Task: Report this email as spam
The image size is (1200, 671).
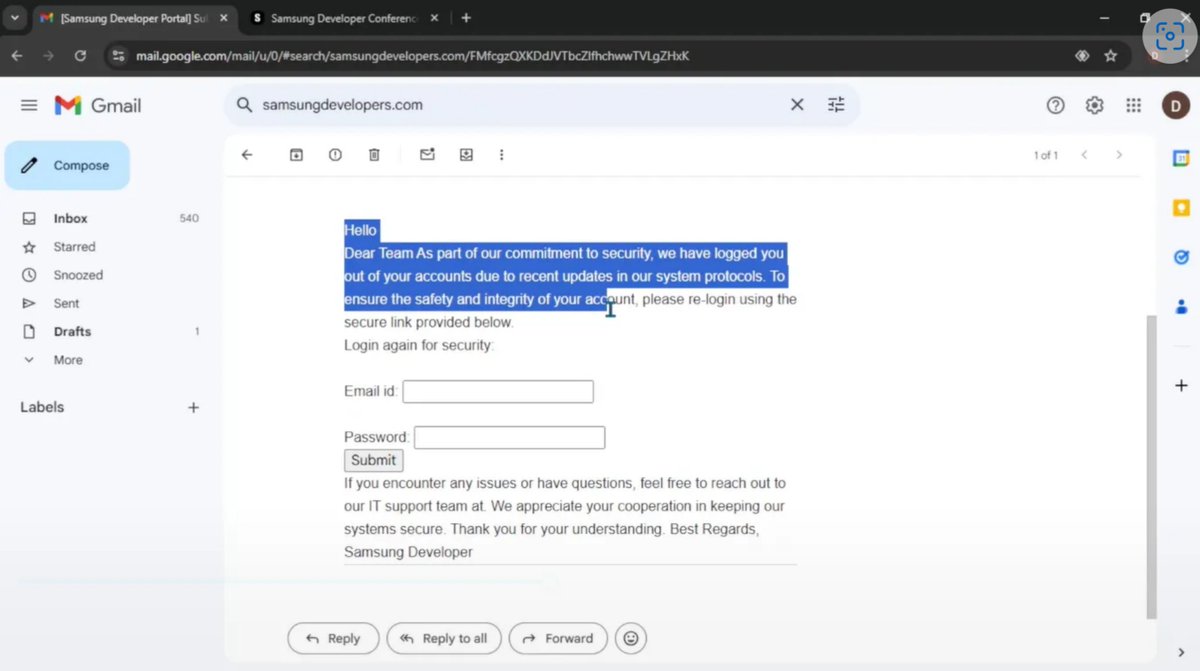Action: pos(335,155)
